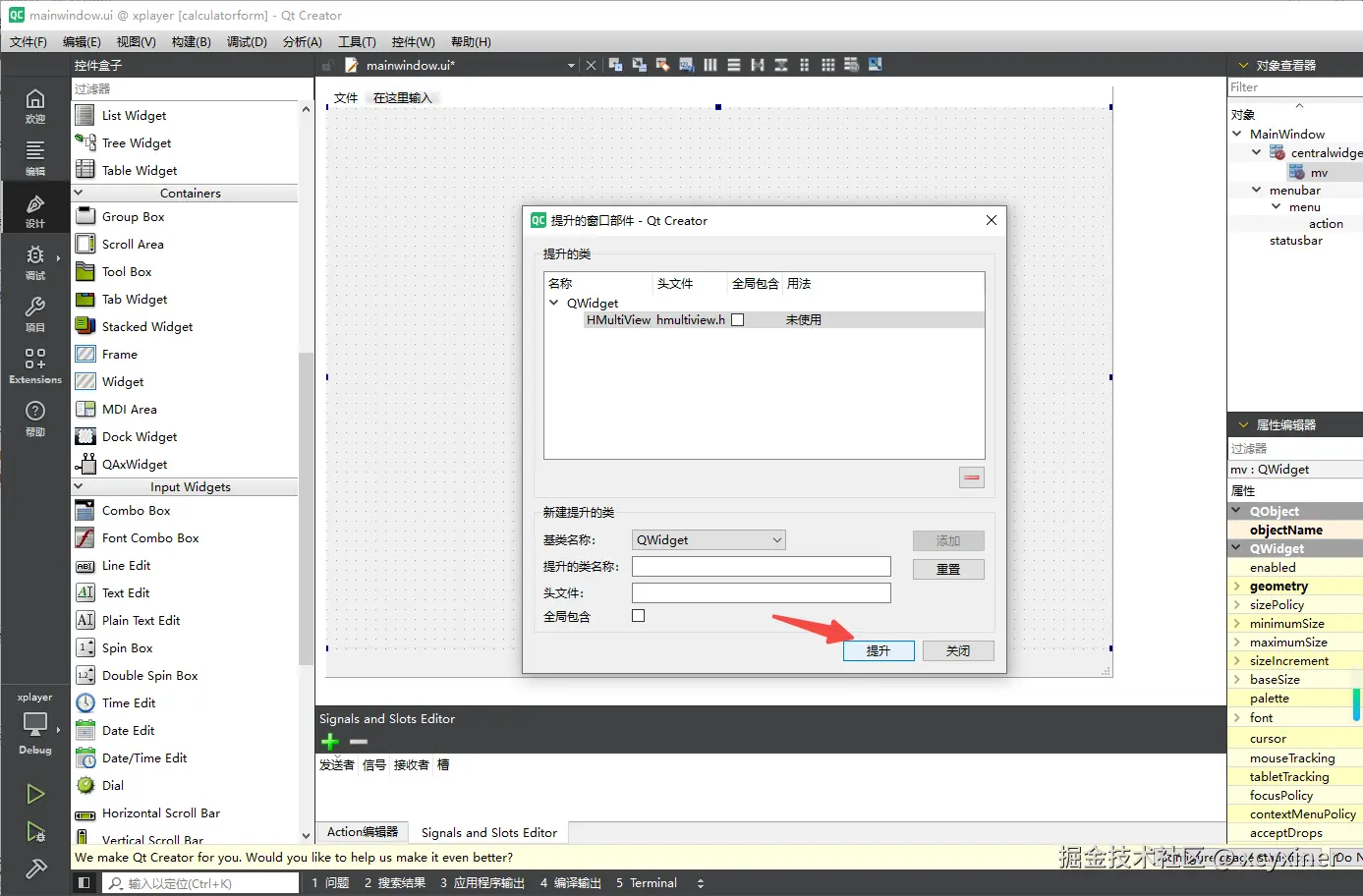
Task: Collapse the Input Widgets category header
Action: point(185,487)
